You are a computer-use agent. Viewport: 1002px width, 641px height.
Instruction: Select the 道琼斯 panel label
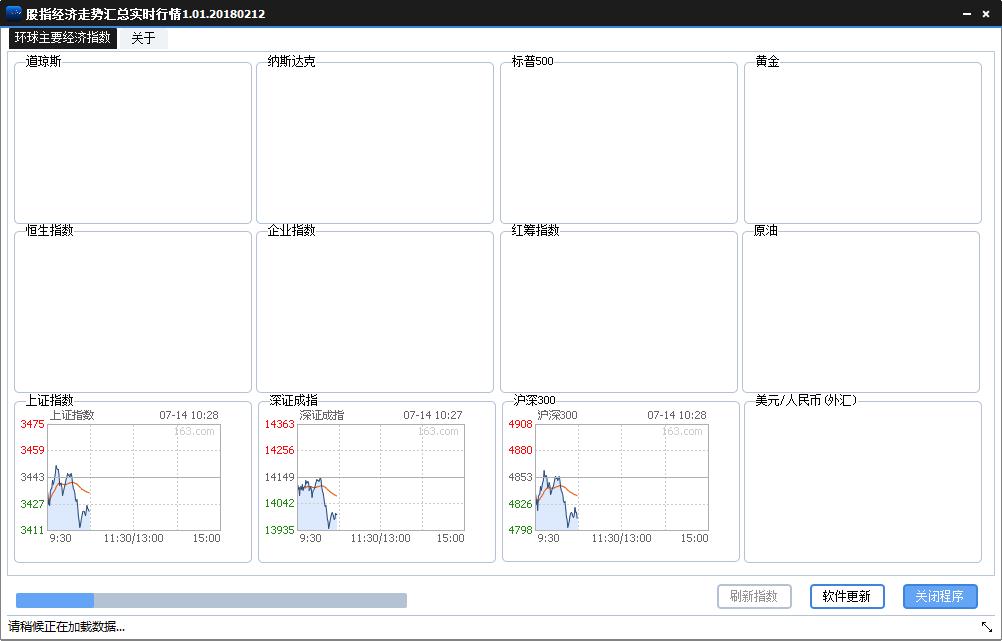[43, 61]
